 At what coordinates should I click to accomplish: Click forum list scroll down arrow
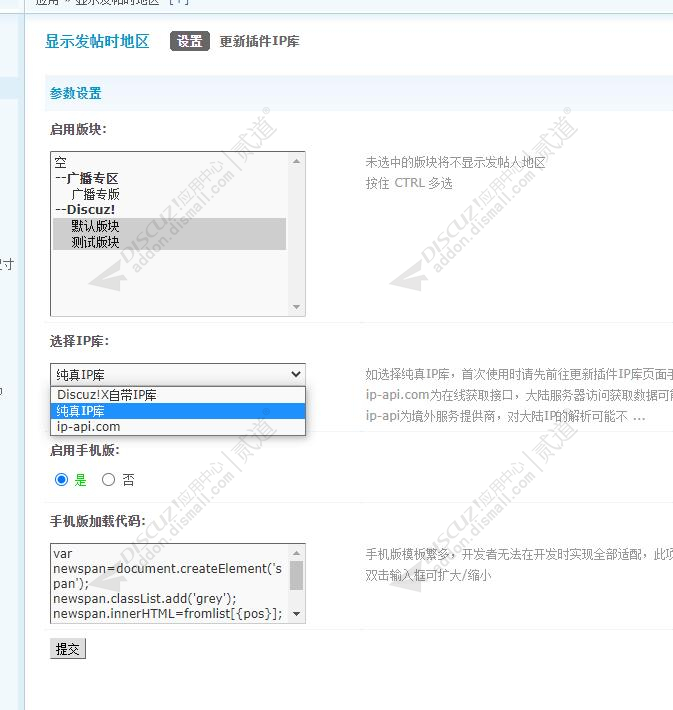coord(296,307)
